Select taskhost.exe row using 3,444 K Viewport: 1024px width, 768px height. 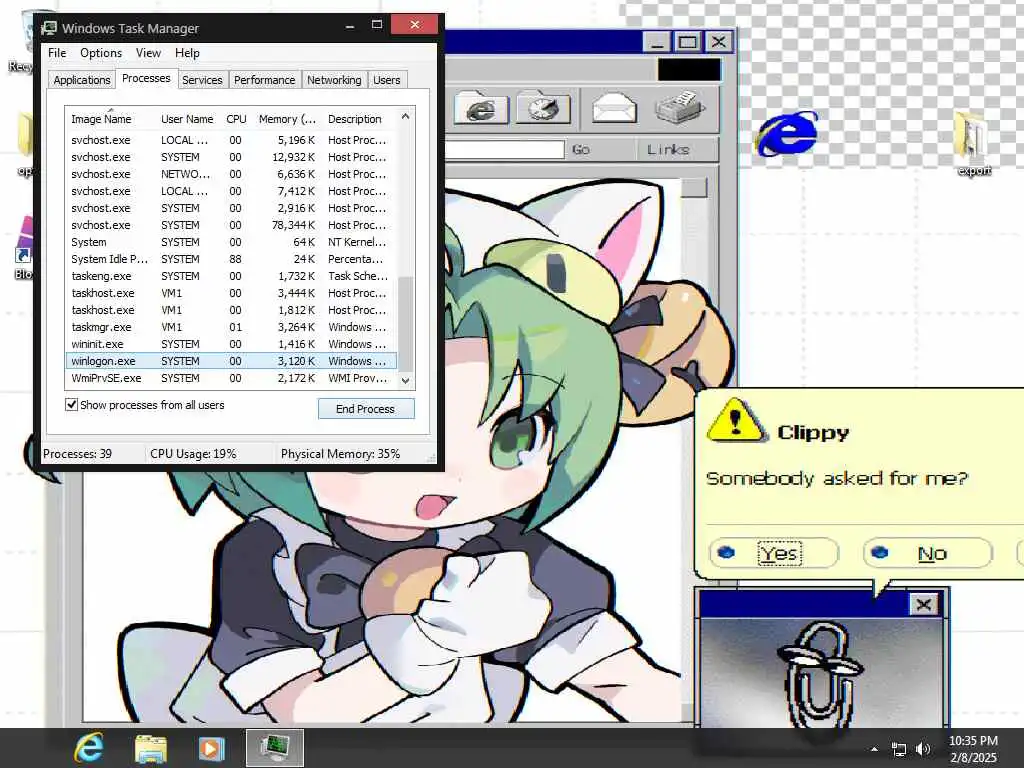click(x=231, y=293)
